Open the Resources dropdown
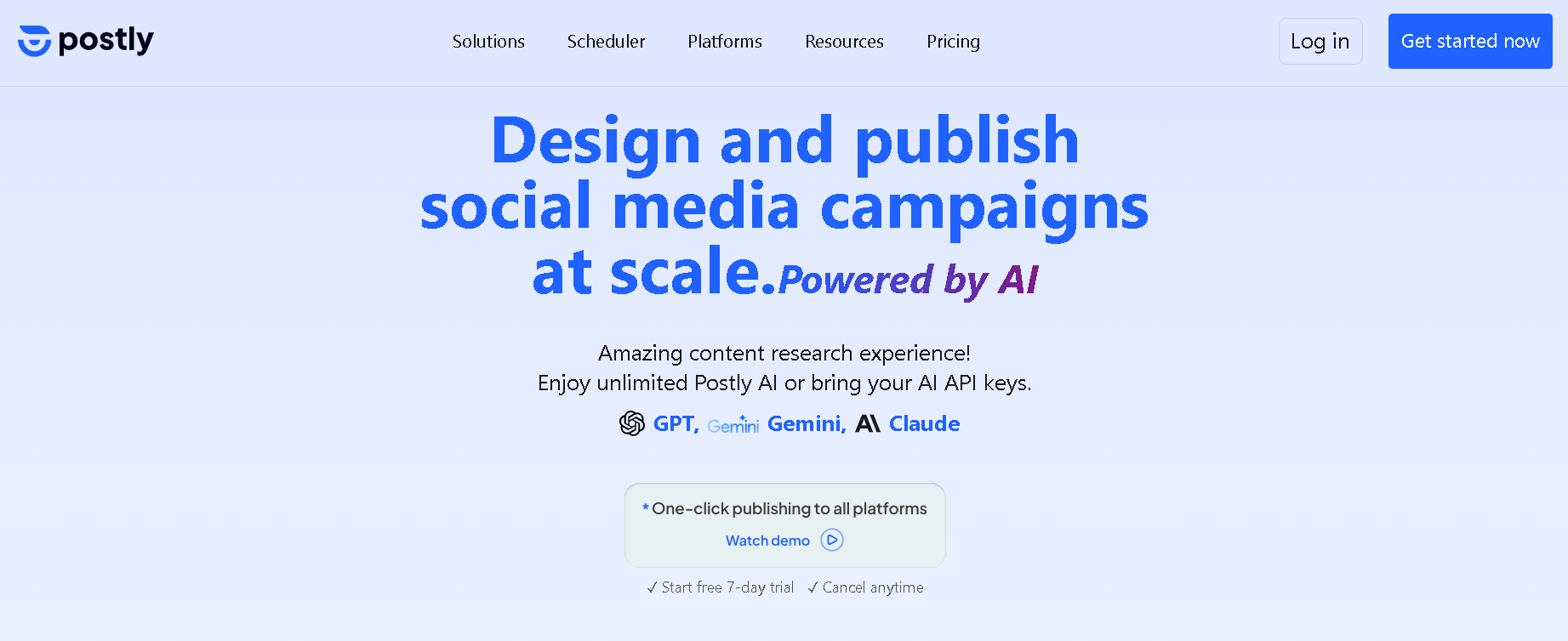The width and height of the screenshot is (1568, 641). coord(844,41)
